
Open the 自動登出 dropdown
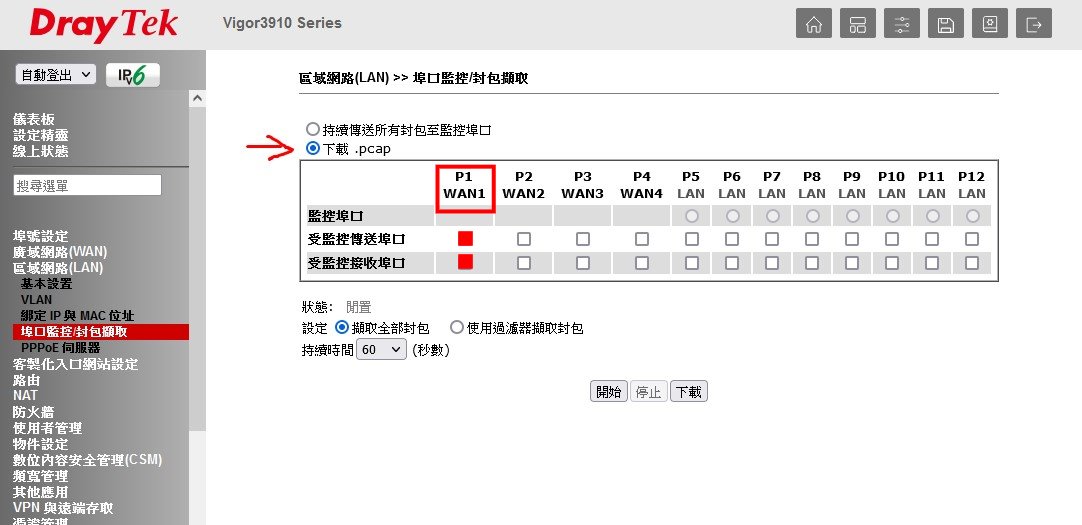pyautogui.click(x=56, y=75)
